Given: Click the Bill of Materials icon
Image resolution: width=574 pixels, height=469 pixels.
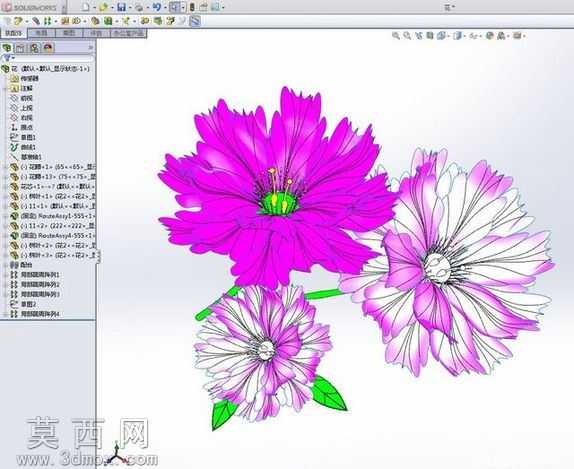Looking at the screenshot, I should pos(158,21).
